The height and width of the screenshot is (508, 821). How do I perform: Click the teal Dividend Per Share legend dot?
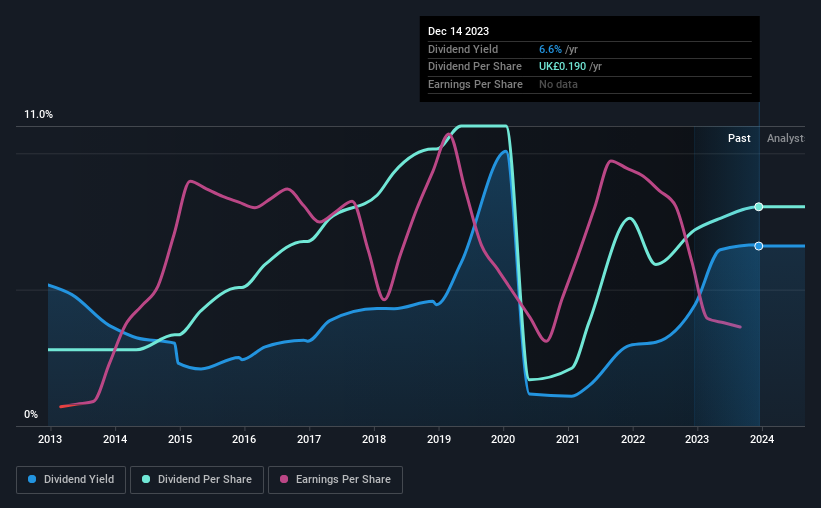pos(146,479)
